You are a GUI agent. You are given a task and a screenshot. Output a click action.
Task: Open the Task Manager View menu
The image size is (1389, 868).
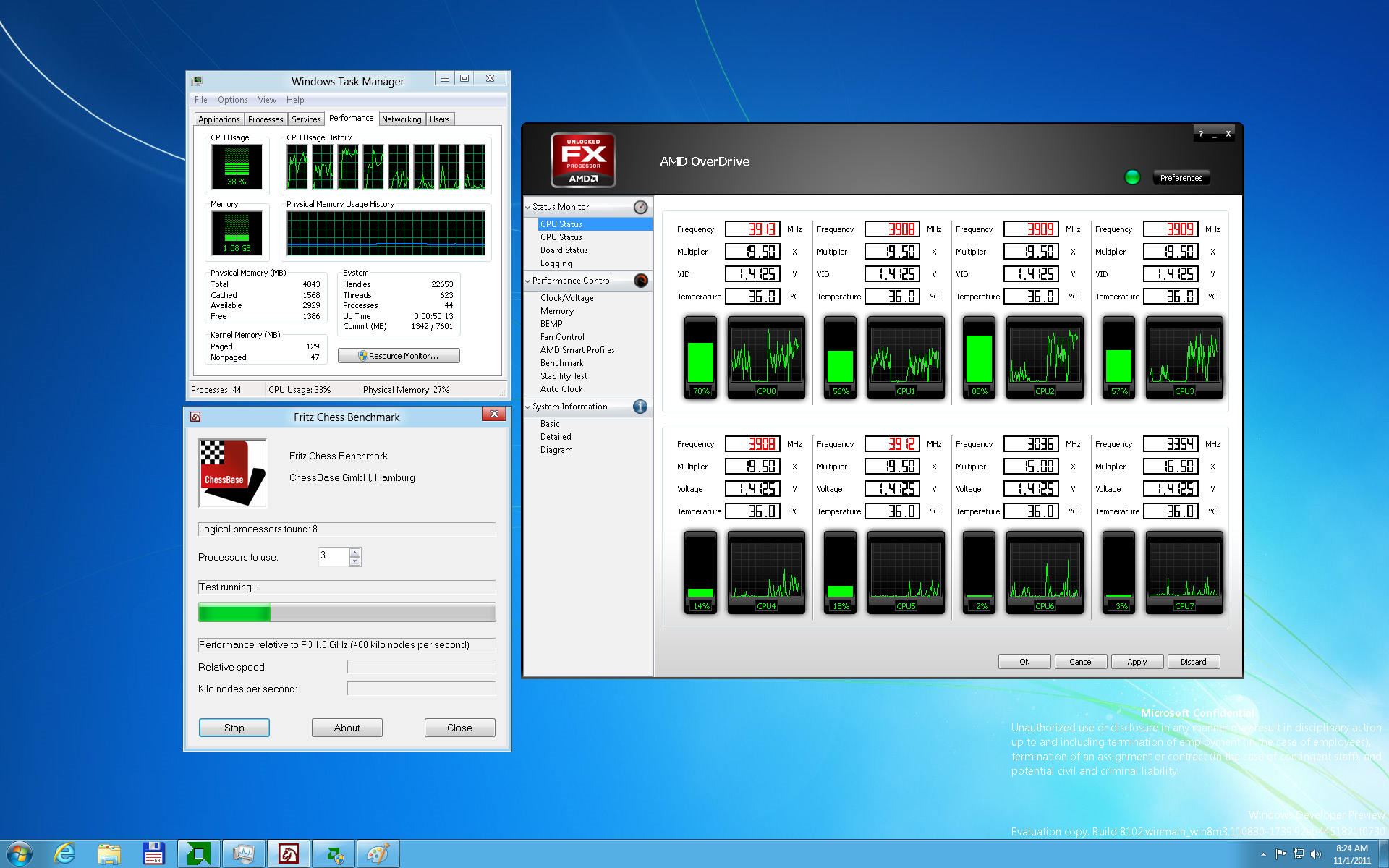(x=267, y=100)
